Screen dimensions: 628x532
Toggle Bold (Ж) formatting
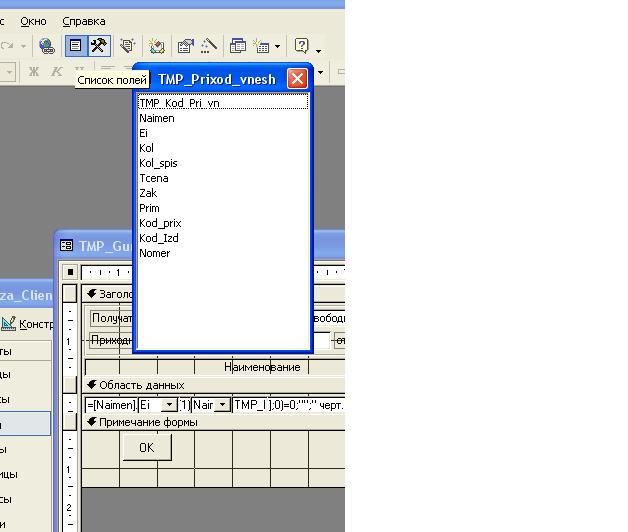[34, 72]
